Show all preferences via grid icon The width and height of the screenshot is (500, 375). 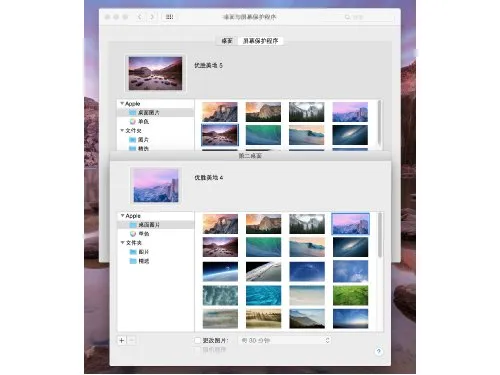click(169, 17)
